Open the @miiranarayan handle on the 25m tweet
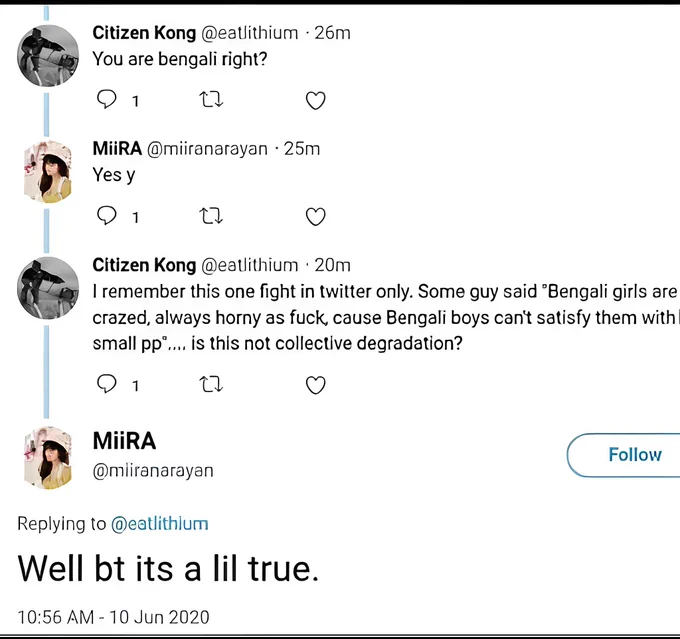 click(207, 149)
